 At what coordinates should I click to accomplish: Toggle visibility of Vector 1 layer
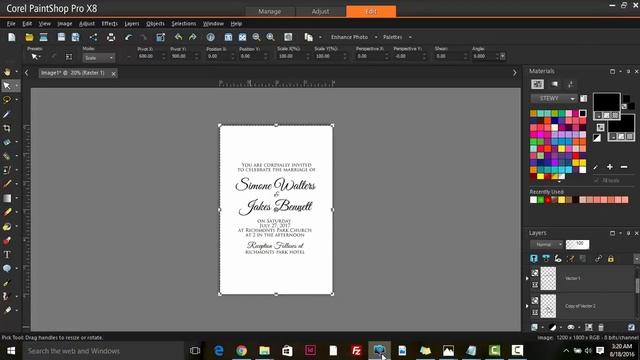[x=535, y=273]
